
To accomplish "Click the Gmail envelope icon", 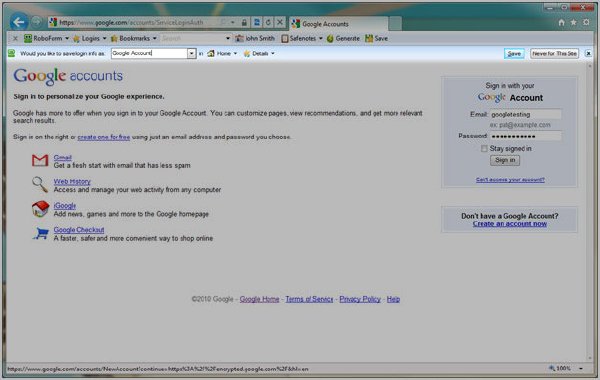I will point(40,160).
